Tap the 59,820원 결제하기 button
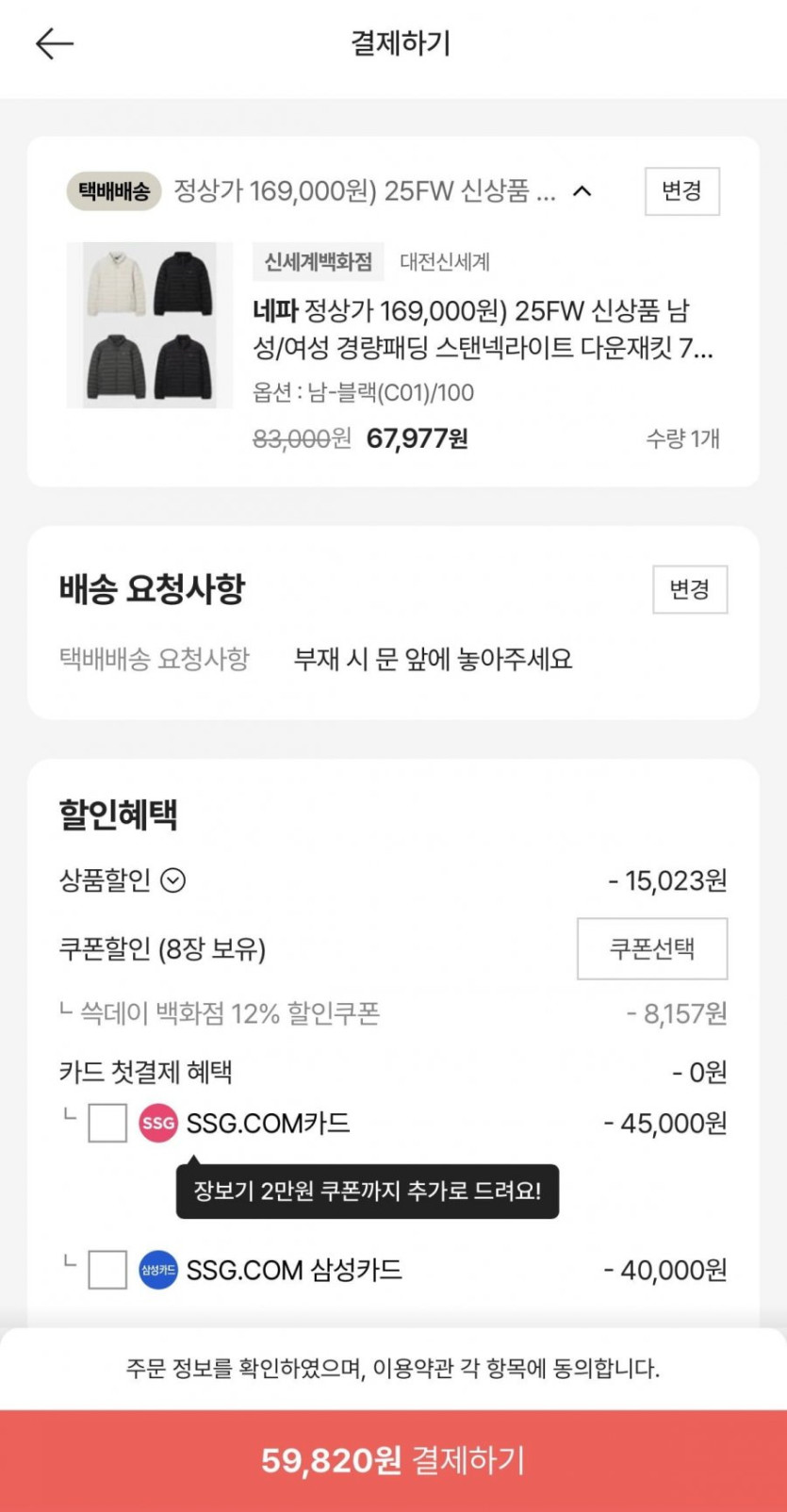Image resolution: width=787 pixels, height=1512 pixels. coord(393,1460)
